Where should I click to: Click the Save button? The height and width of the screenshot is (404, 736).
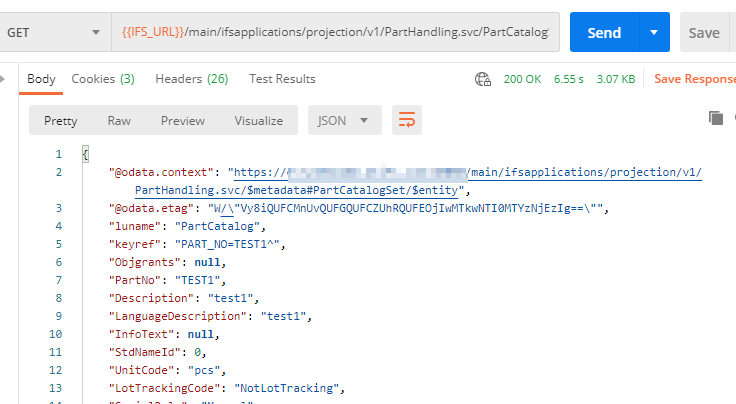tap(705, 33)
